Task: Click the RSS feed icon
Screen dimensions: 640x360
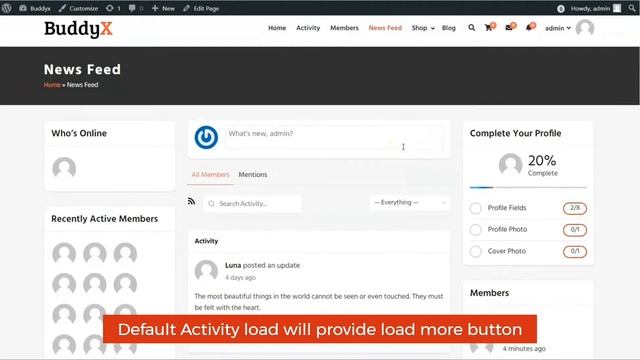Action: click(x=191, y=201)
